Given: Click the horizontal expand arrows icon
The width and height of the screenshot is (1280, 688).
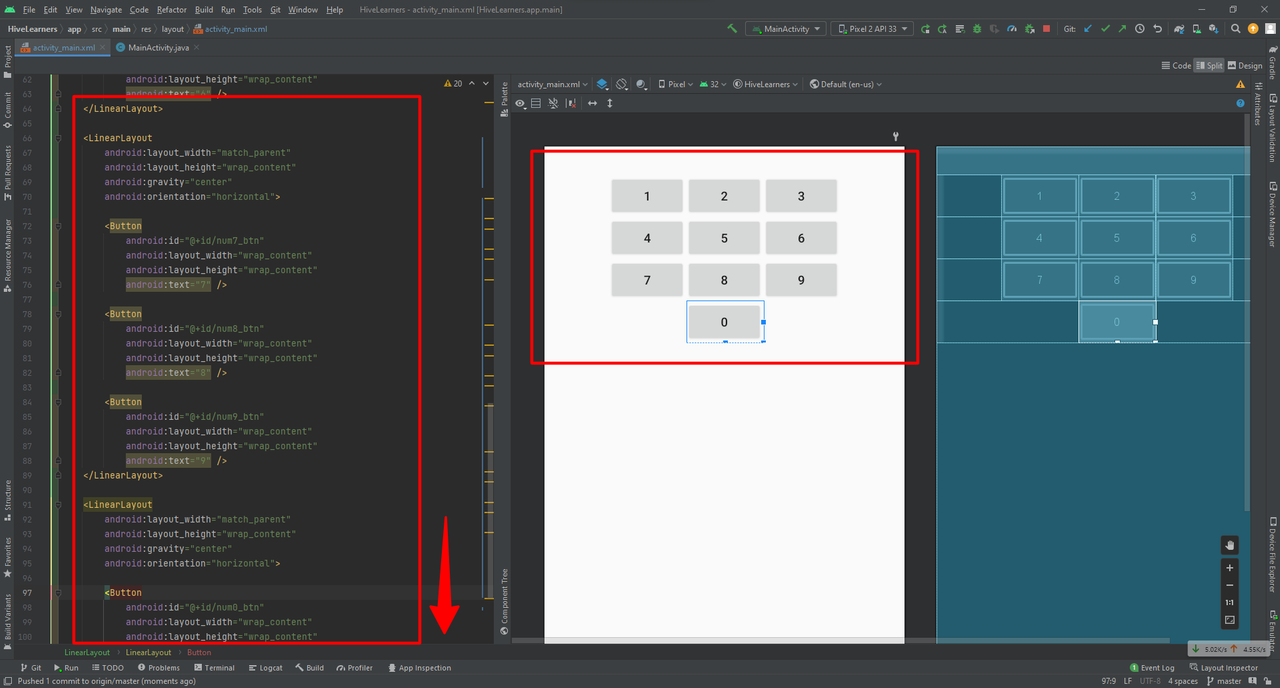Looking at the screenshot, I should pos(592,103).
